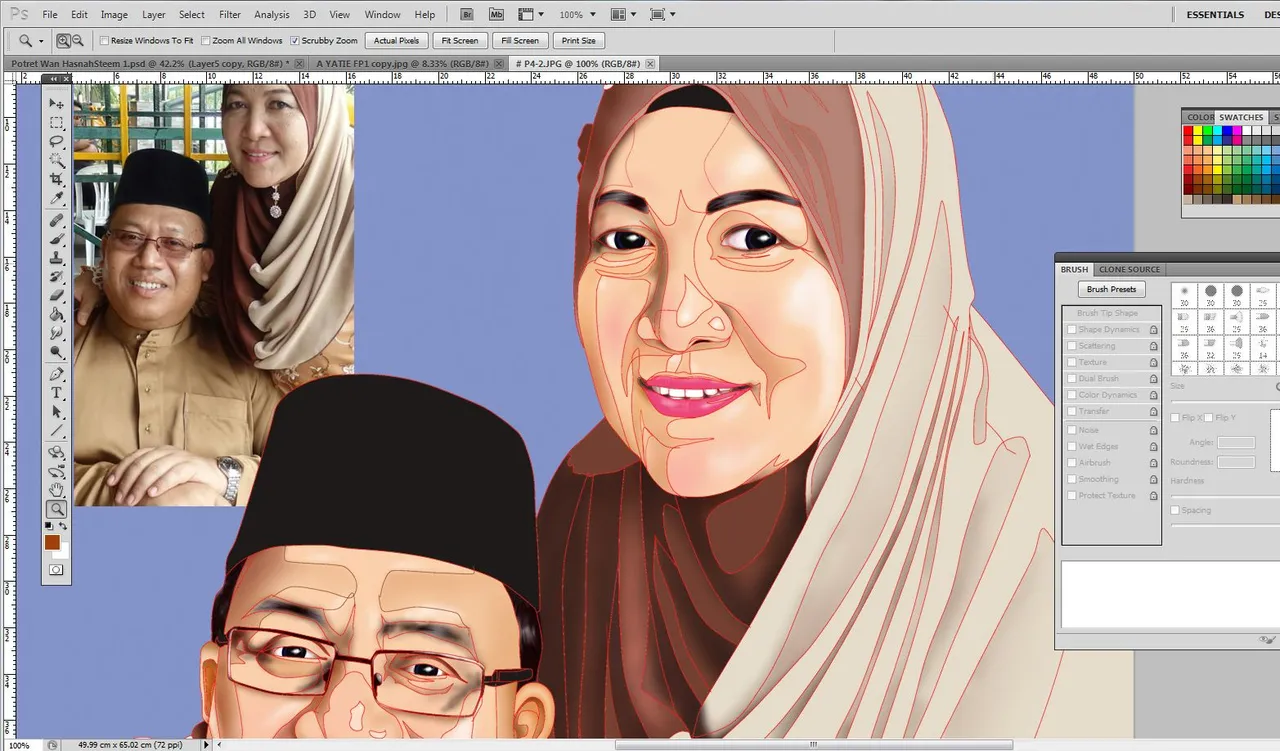Select the Crop tool
Screen dimensions: 1280x751
56,180
